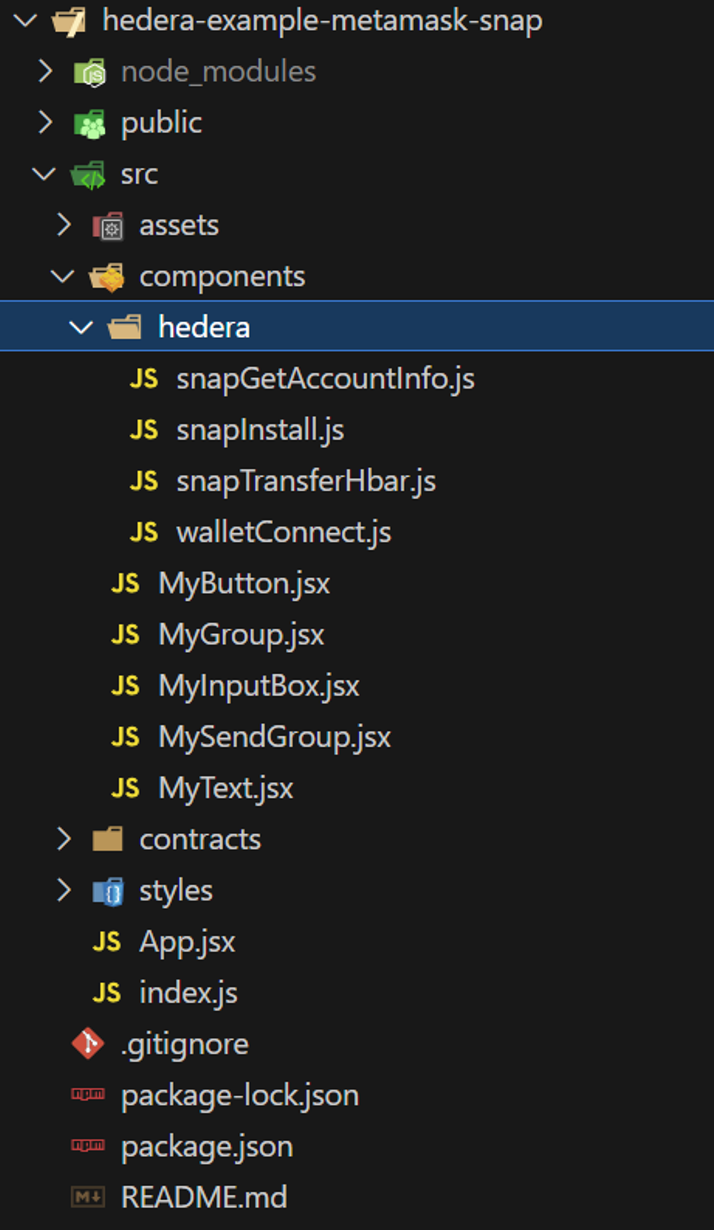
Task: Open the MyButton.jsx file
Action: [x=244, y=583]
